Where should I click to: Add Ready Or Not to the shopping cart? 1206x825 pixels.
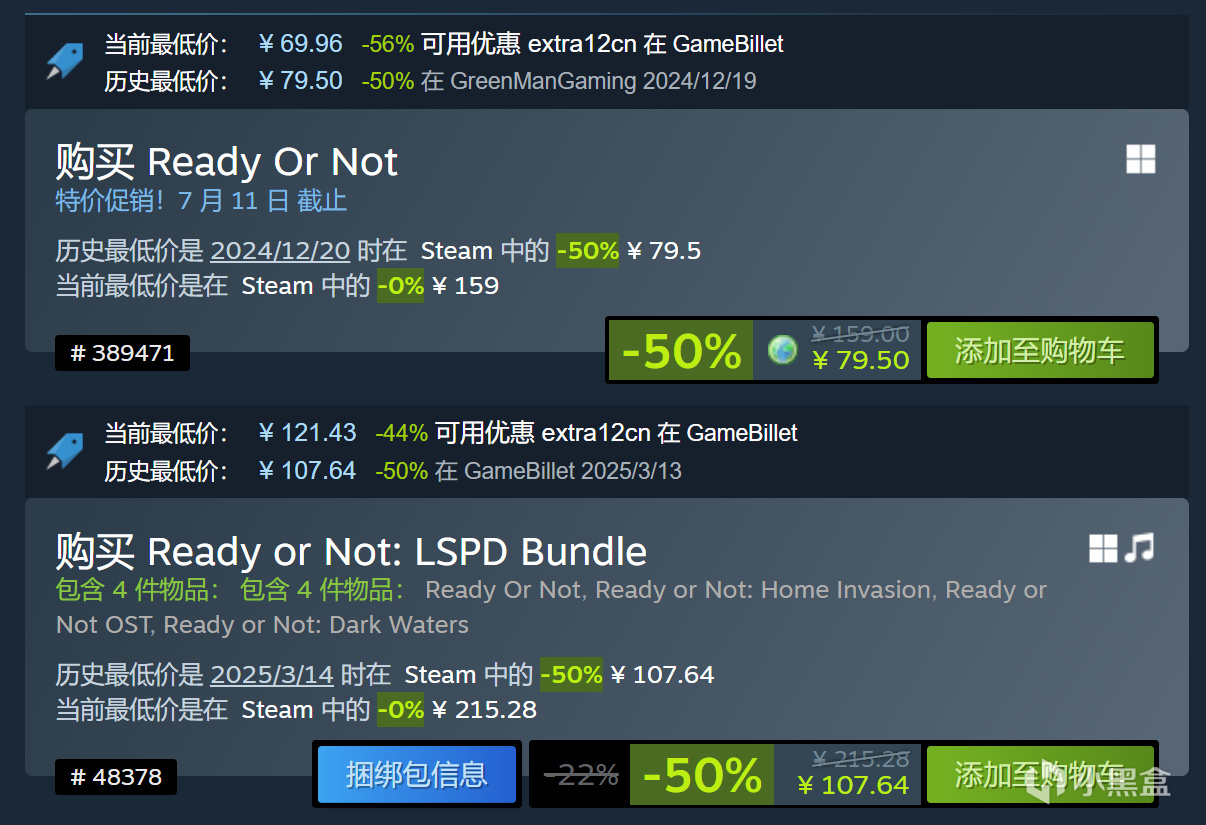(x=1039, y=350)
